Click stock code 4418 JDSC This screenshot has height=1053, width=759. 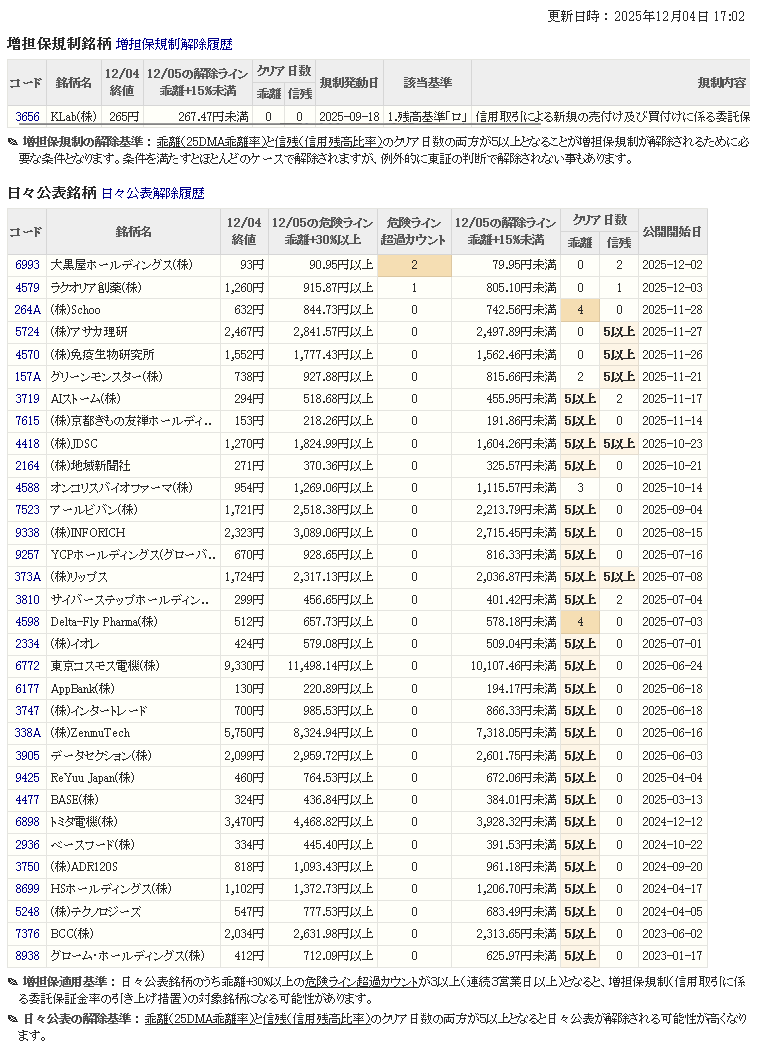click(x=27, y=443)
